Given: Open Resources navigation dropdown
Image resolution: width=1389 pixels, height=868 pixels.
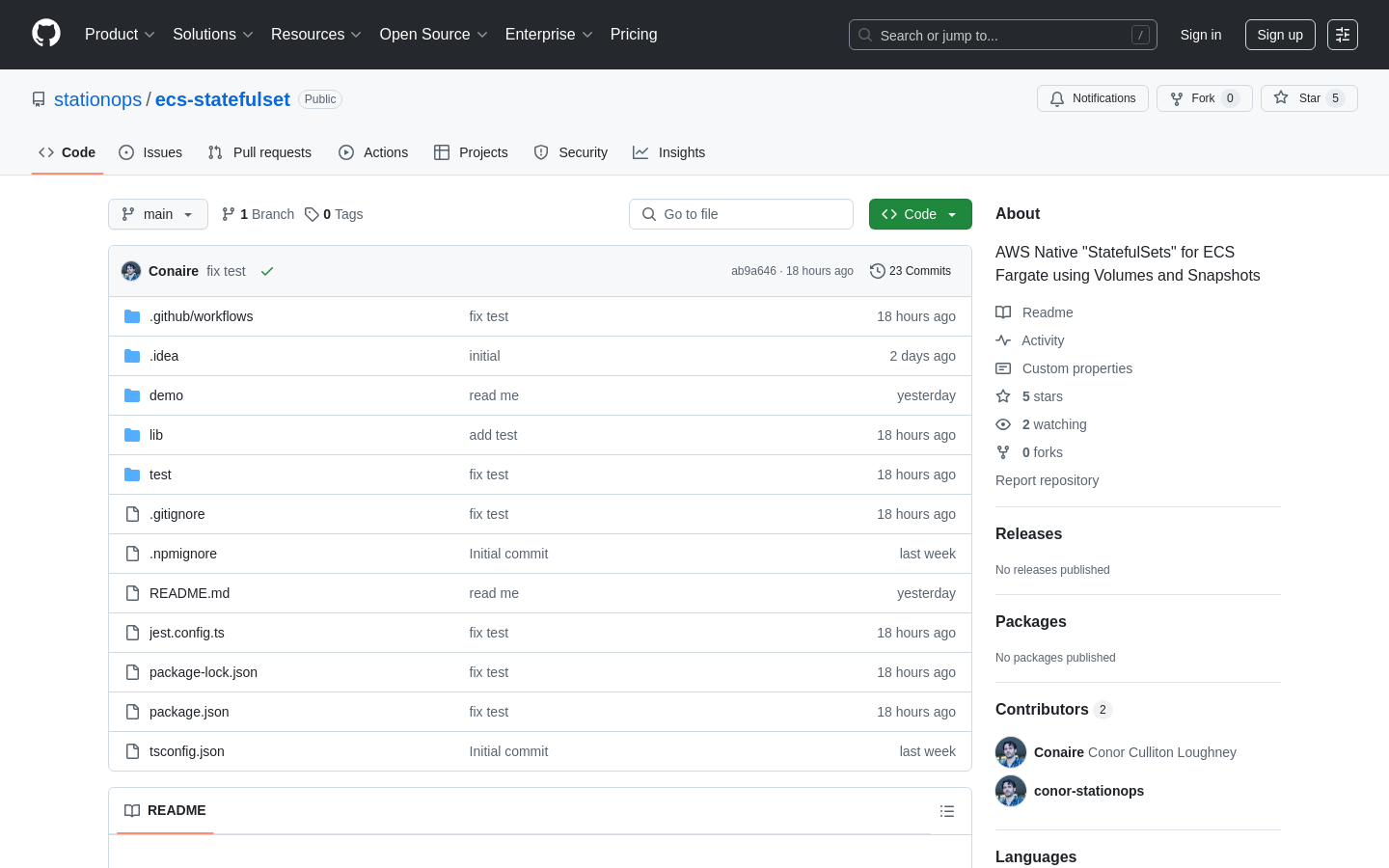Looking at the screenshot, I should point(316,35).
